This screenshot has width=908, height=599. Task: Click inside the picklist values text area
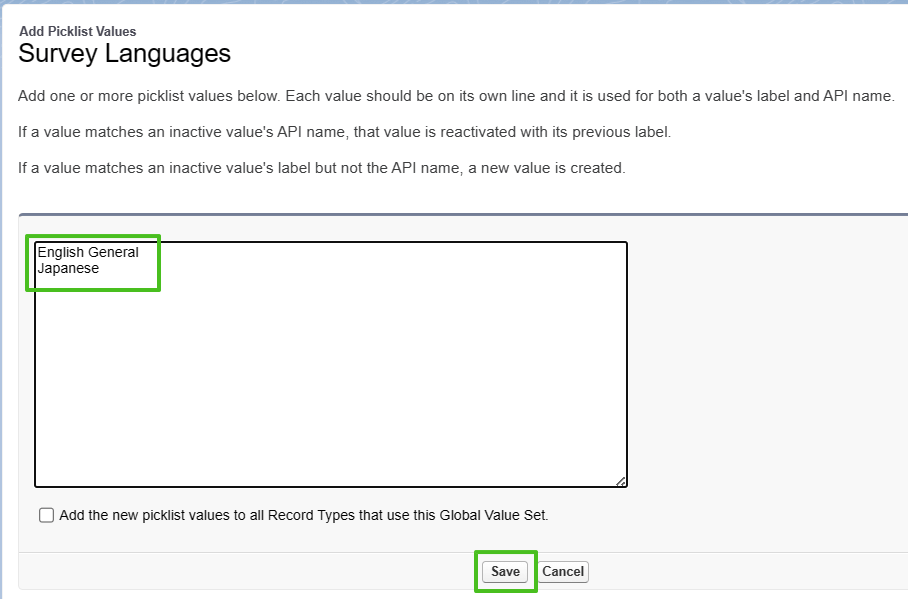click(300, 350)
